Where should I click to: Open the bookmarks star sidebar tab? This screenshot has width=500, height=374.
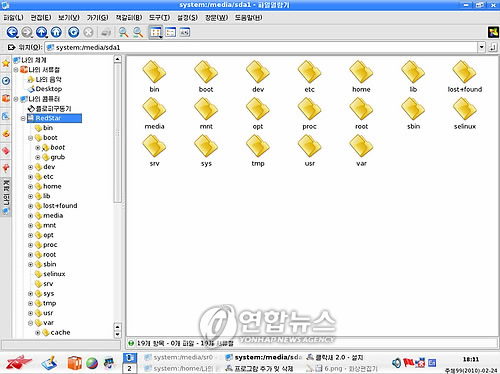6,63
